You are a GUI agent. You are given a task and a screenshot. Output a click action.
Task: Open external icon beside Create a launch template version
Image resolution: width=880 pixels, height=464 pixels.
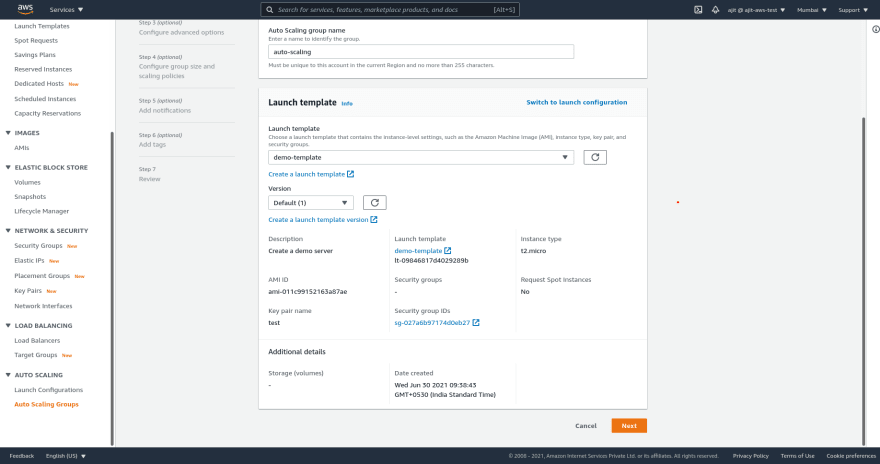pyautogui.click(x=374, y=219)
